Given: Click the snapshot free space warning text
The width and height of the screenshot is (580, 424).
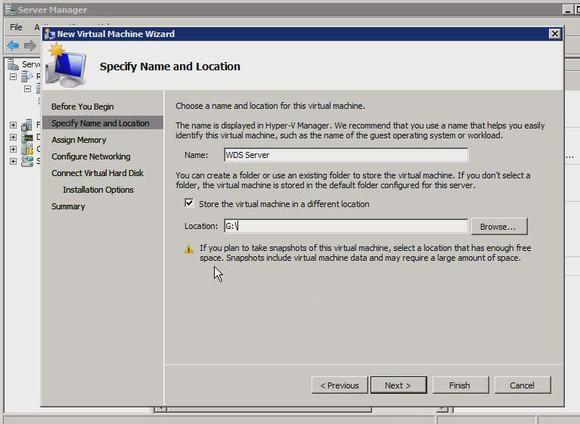Looking at the screenshot, I should click(365, 253).
